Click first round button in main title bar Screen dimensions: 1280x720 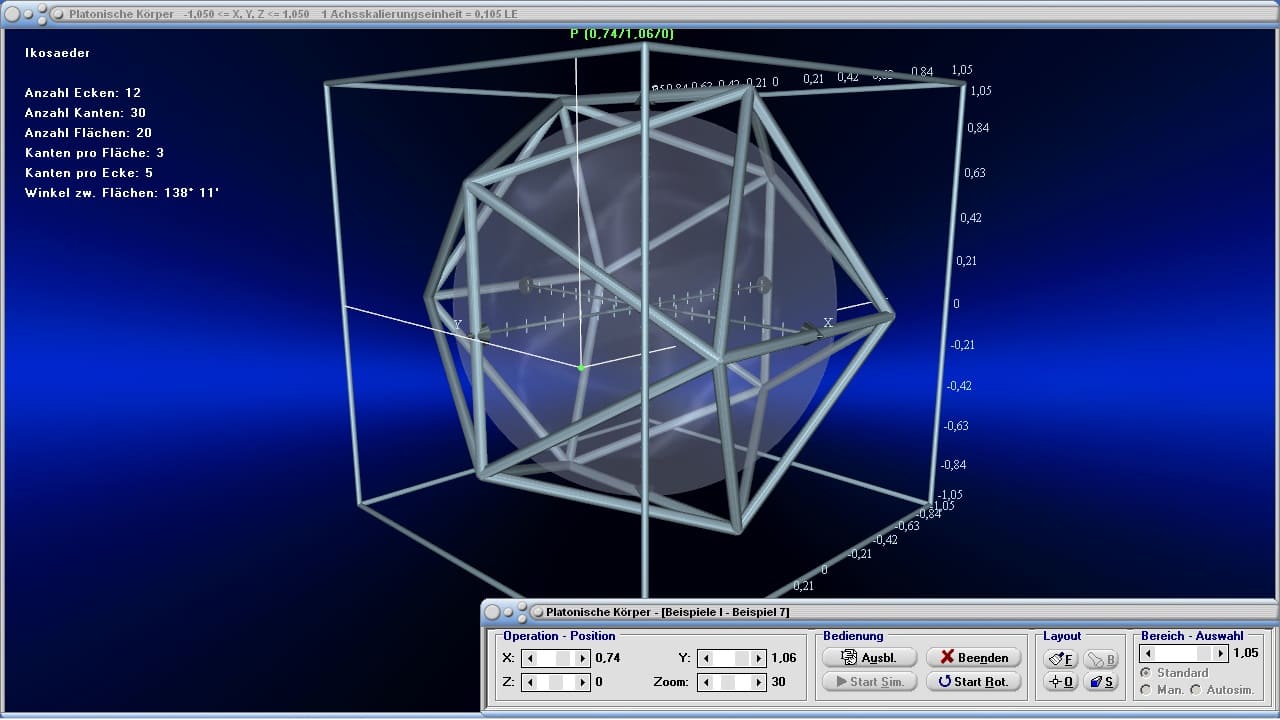coord(12,14)
